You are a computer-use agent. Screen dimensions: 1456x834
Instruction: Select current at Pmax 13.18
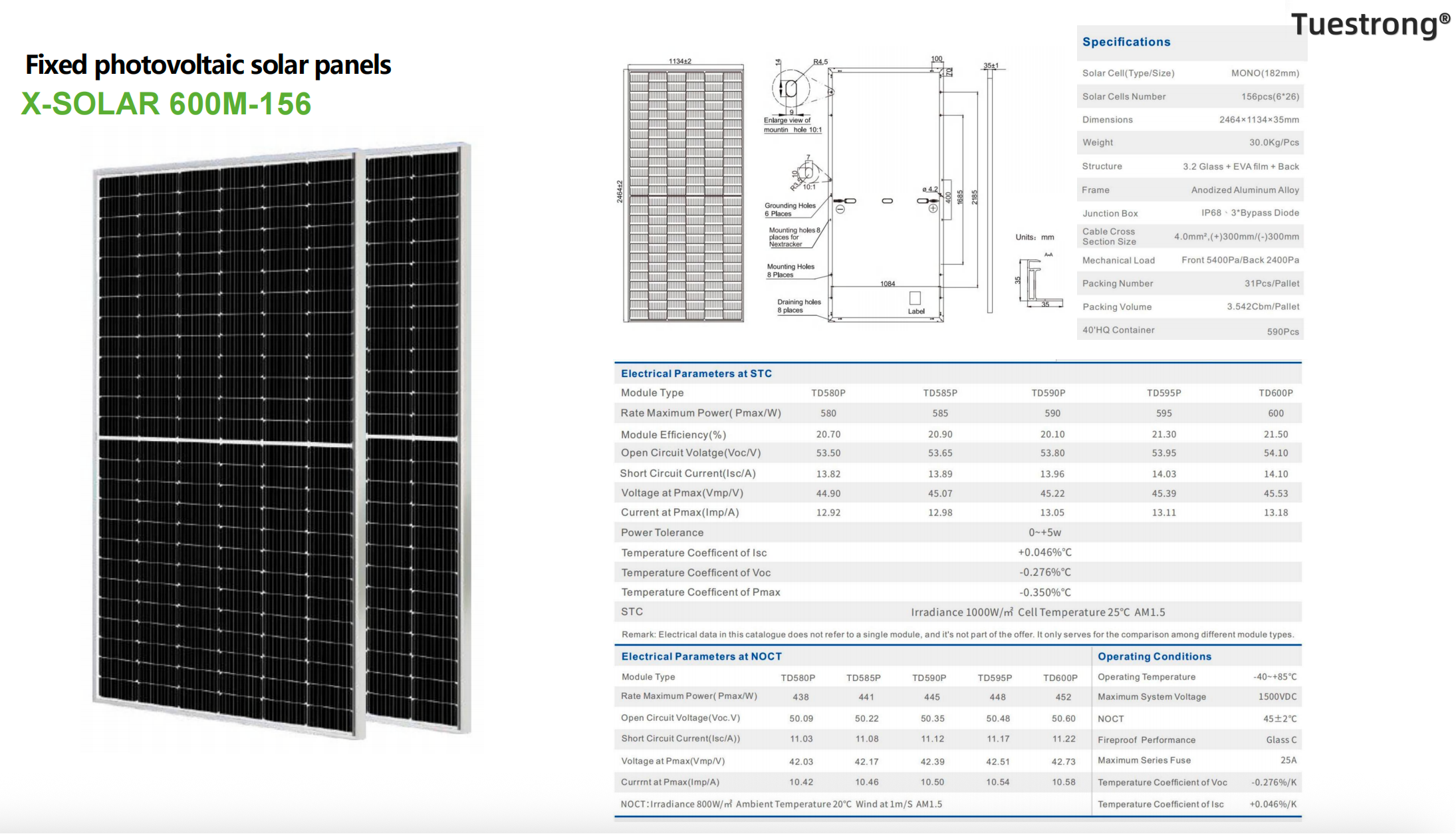click(x=1276, y=513)
